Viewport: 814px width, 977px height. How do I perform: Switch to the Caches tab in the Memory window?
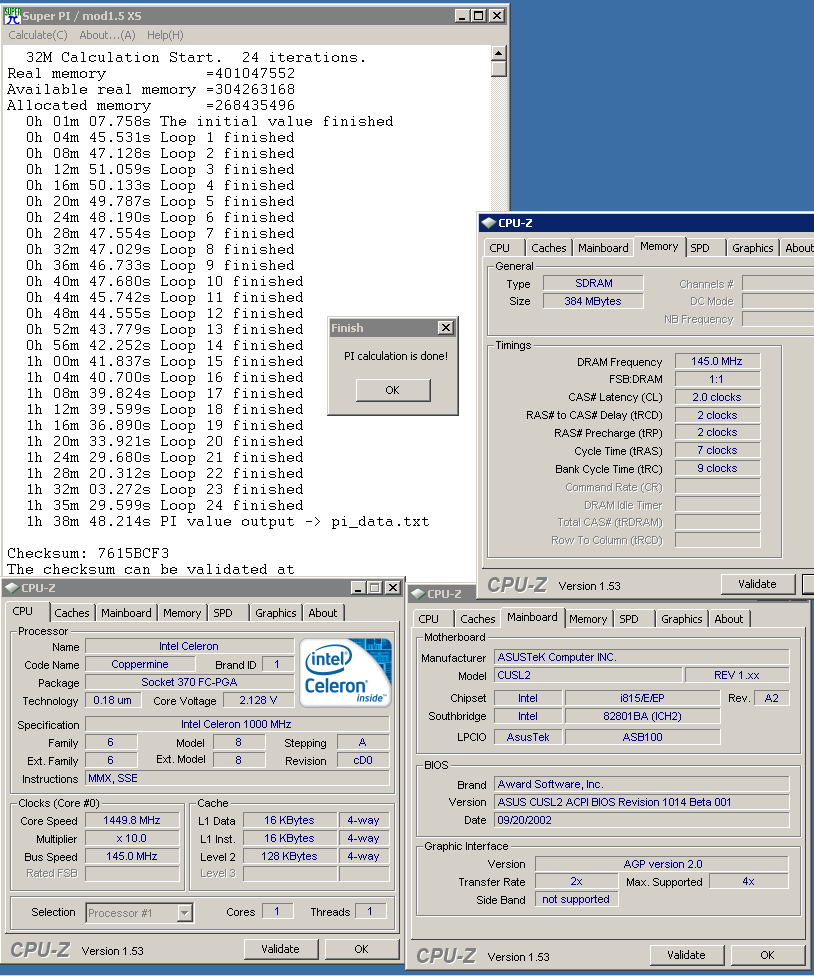549,248
